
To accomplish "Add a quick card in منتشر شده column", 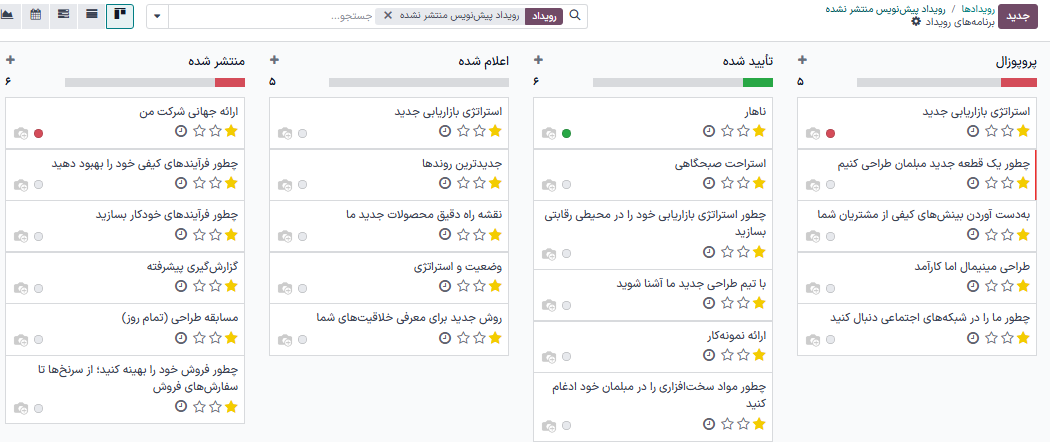I will (x=10, y=60).
